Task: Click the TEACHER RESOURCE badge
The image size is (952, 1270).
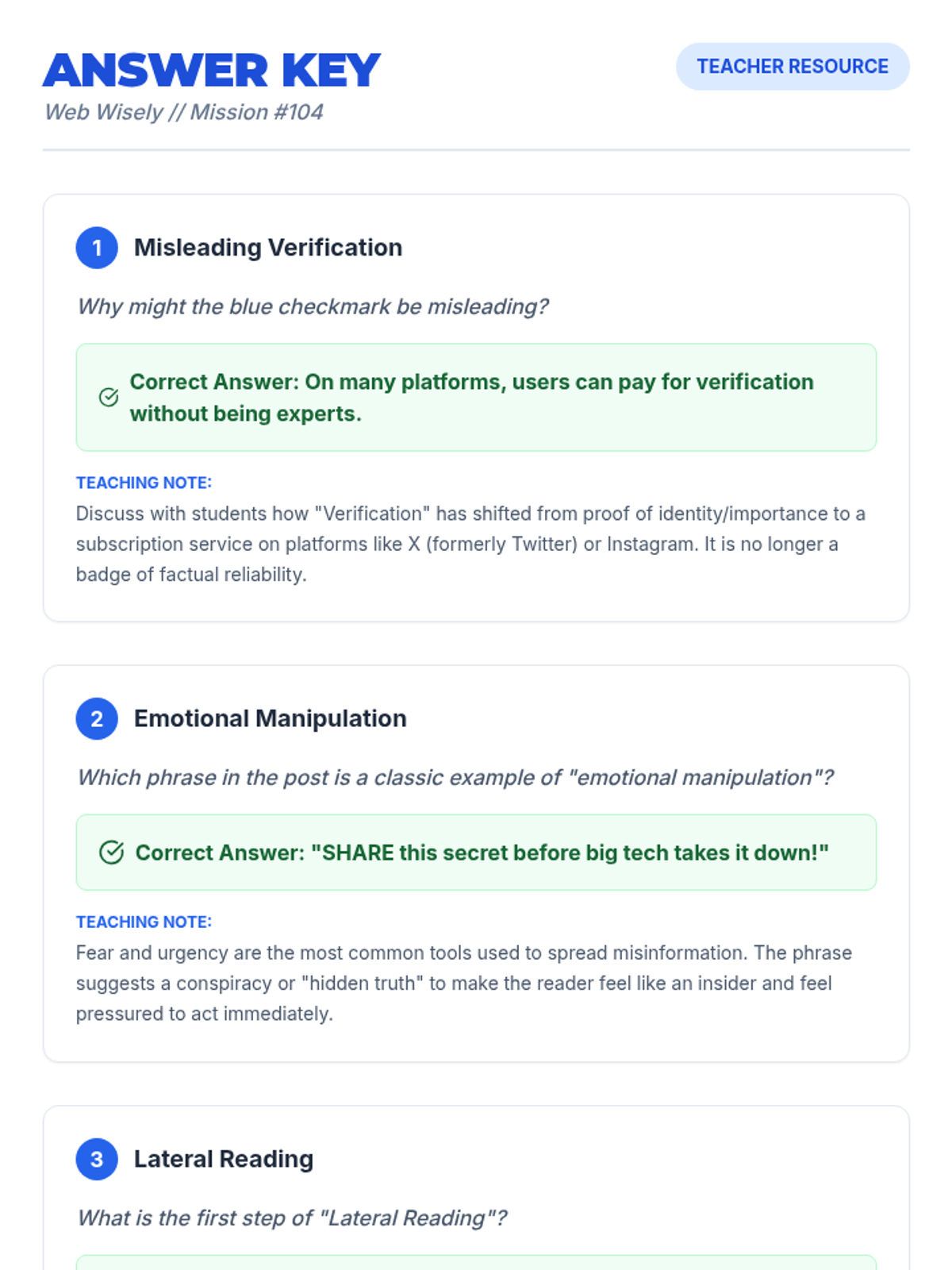Action: [793, 67]
